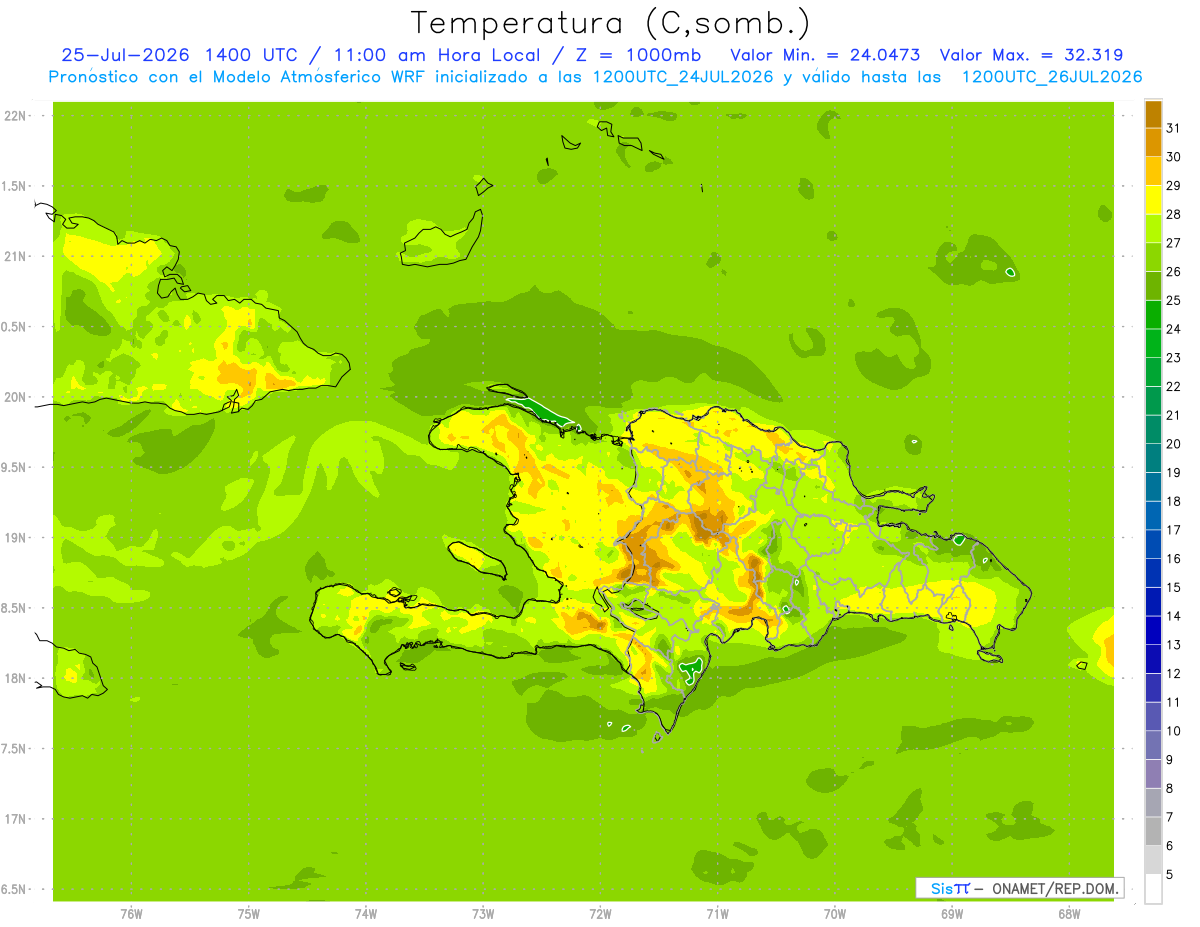Click legend value label "20"
Viewport: 1200px width, 927px height.
point(1173,444)
